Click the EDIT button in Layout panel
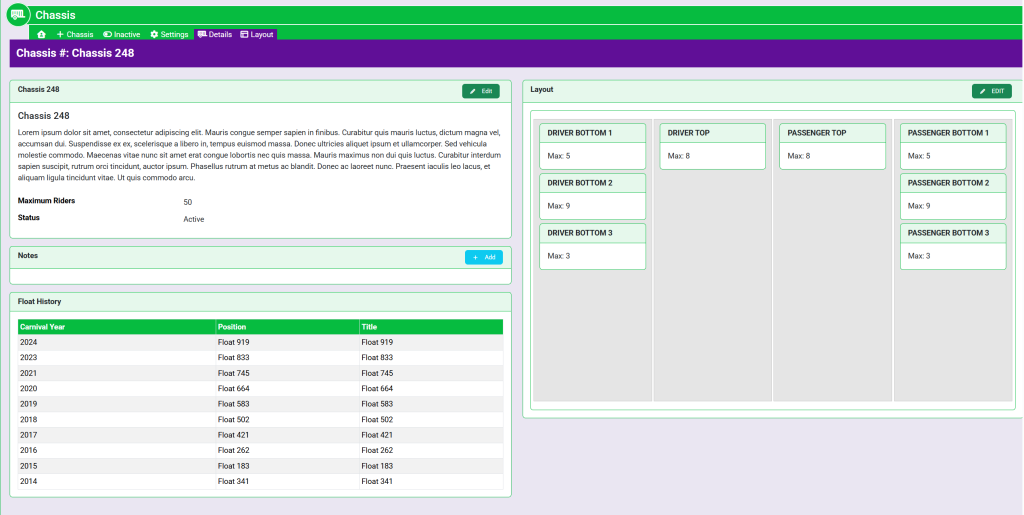This screenshot has height=515, width=1024. [x=991, y=91]
